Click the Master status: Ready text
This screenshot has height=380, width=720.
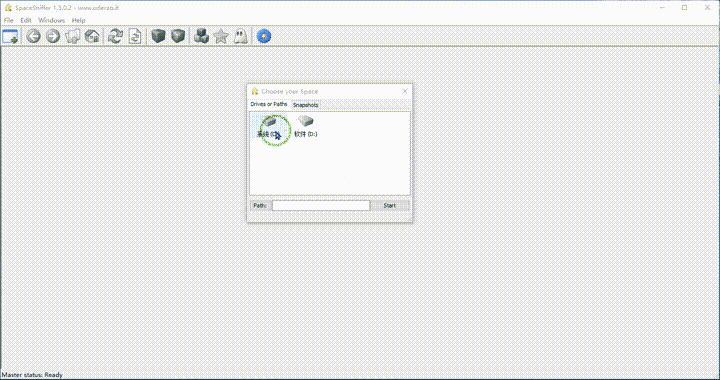tap(32, 375)
